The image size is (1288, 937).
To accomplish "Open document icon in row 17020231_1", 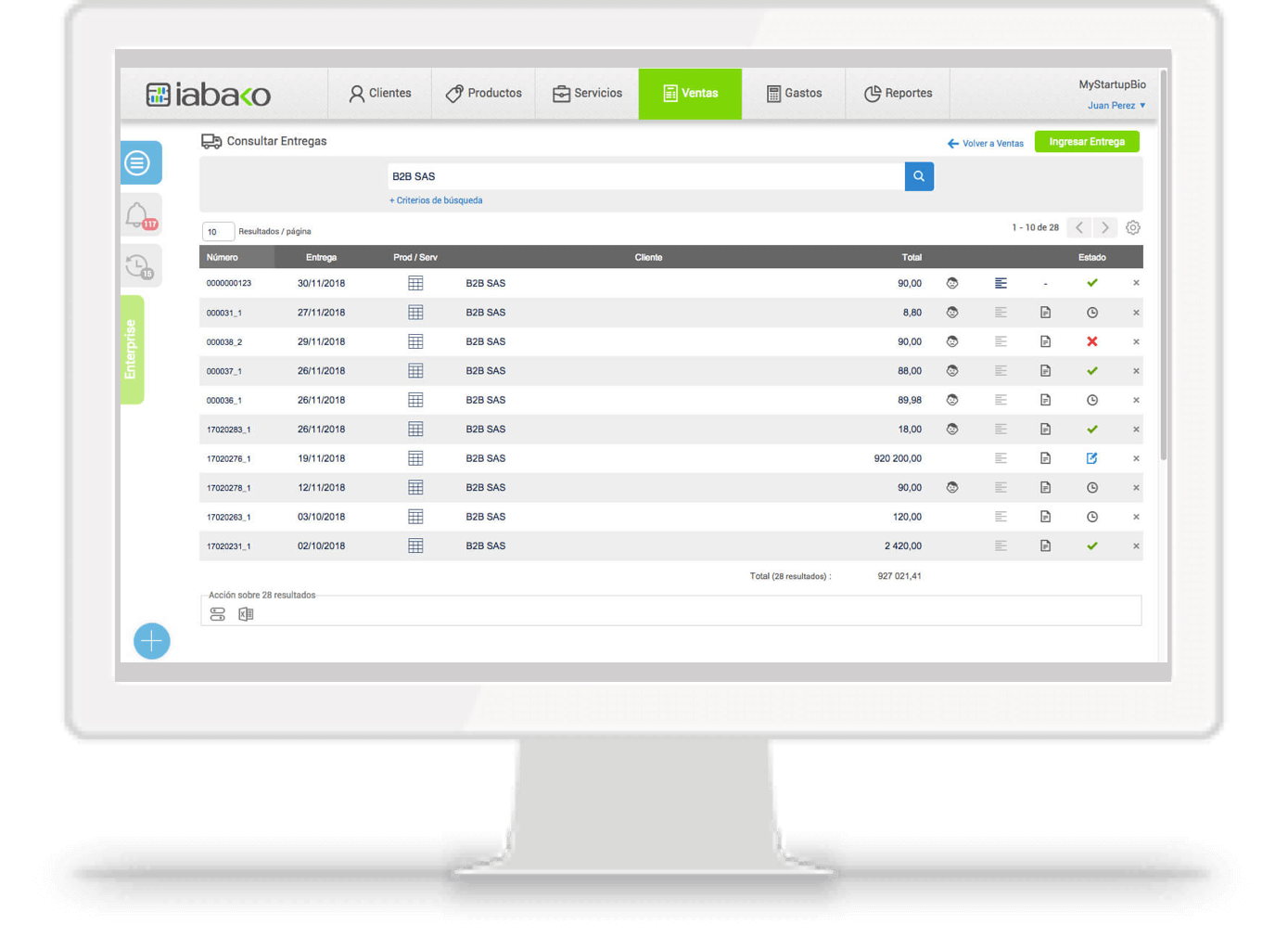I will (x=1045, y=546).
